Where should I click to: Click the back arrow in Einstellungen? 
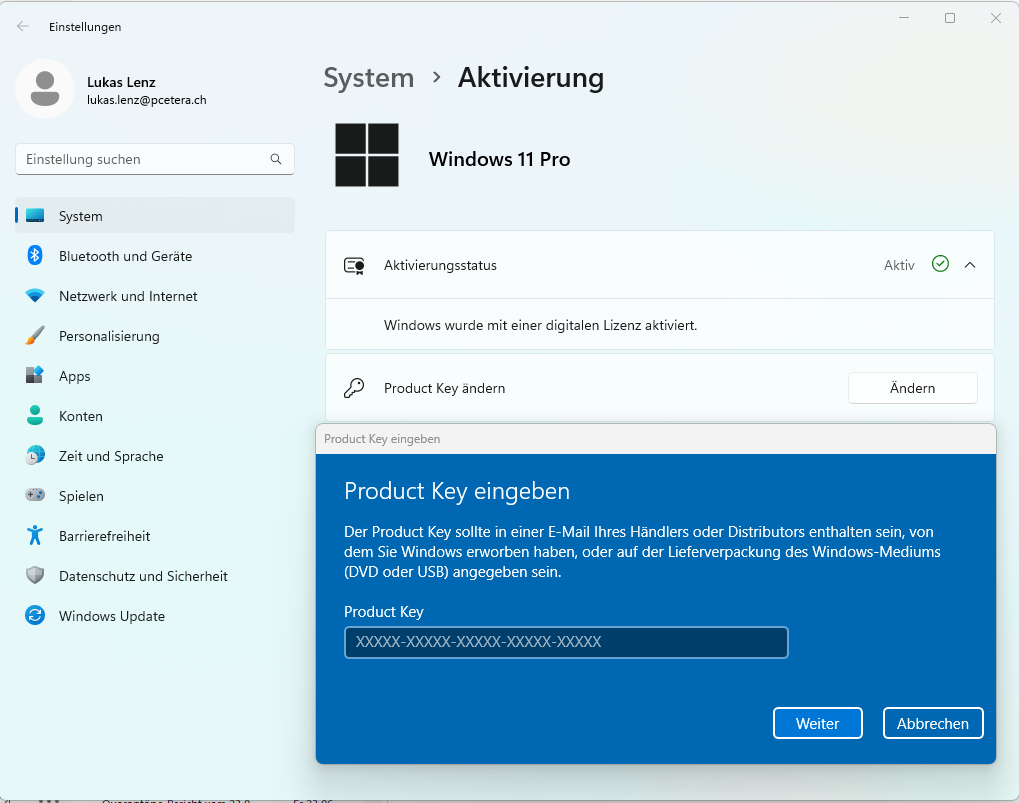[23, 27]
